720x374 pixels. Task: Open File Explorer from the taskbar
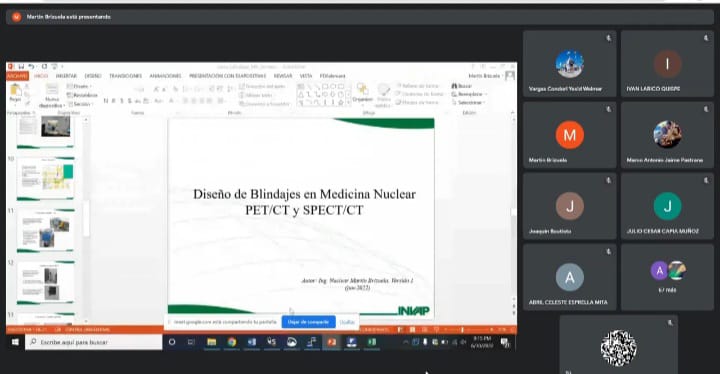tap(212, 342)
